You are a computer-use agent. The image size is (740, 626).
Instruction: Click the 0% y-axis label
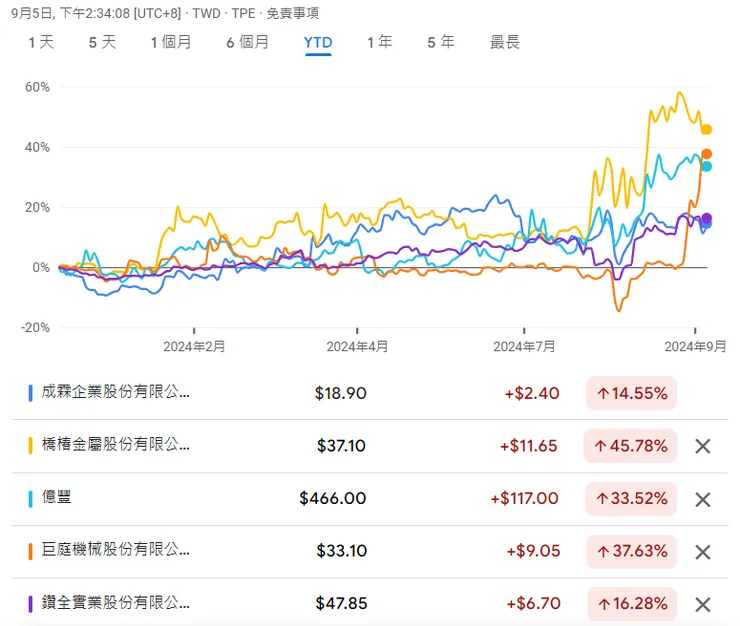[41, 268]
